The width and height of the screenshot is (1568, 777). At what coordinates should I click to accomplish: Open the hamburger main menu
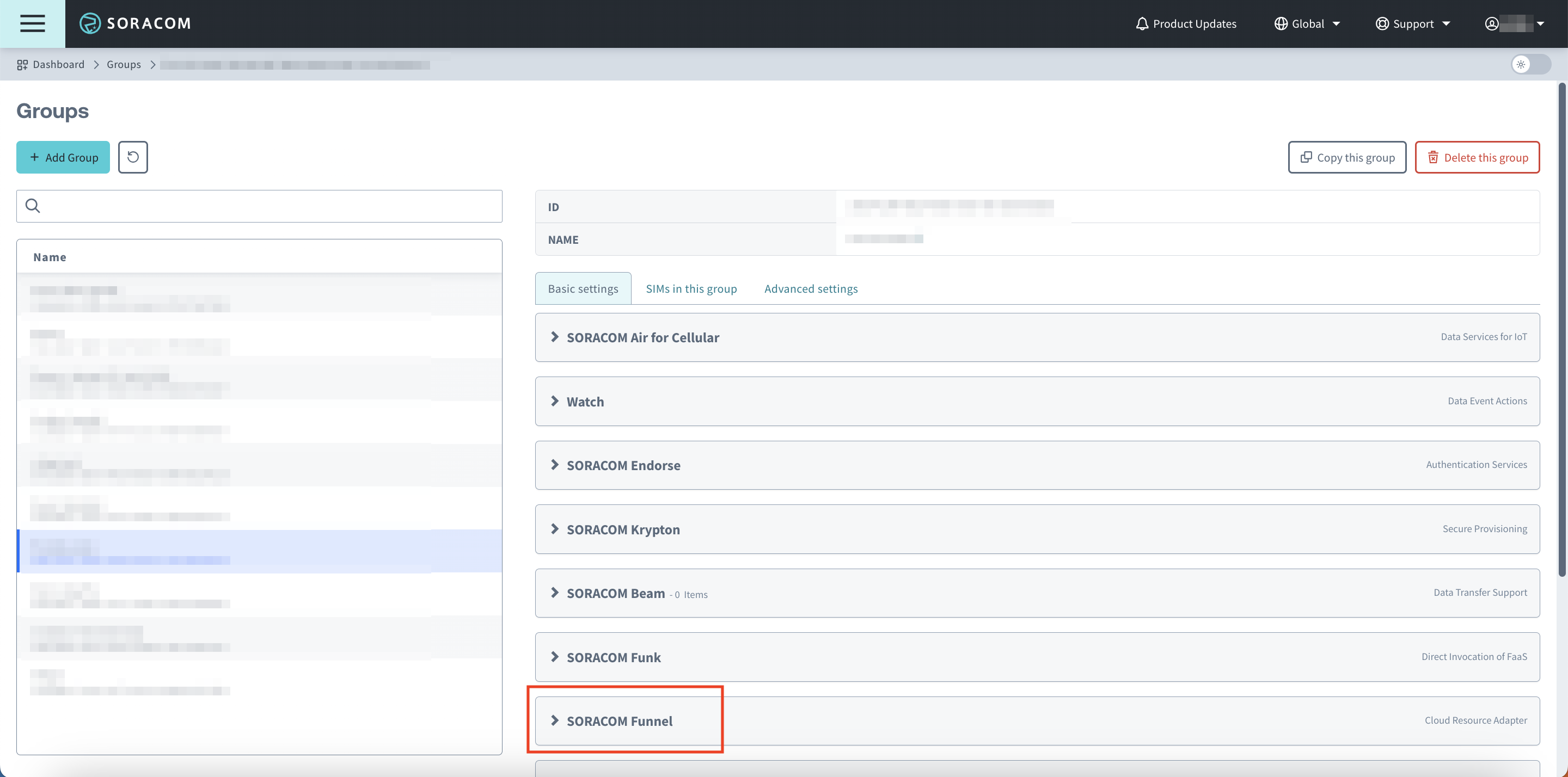32,24
